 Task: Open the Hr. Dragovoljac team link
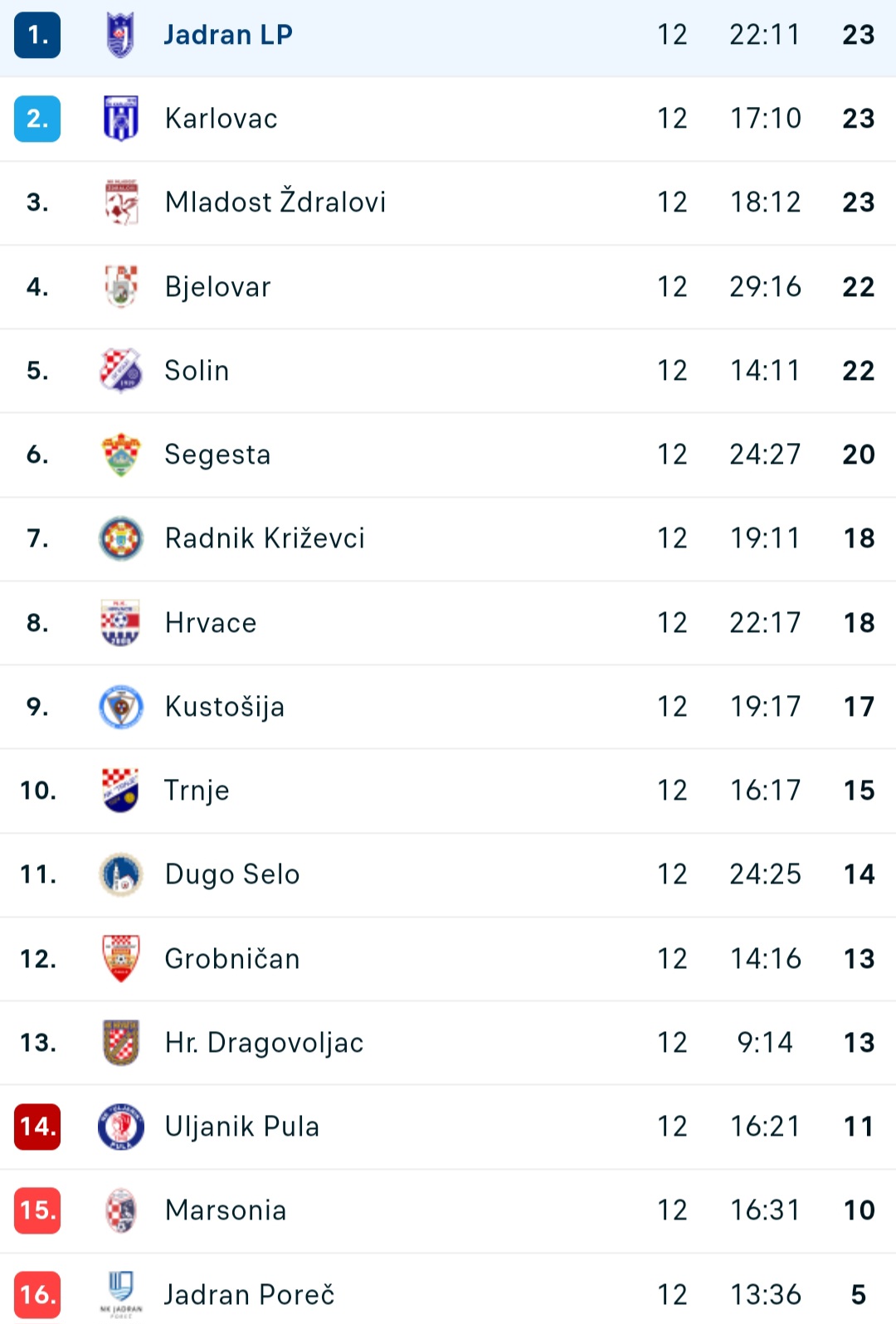pyautogui.click(x=264, y=1043)
